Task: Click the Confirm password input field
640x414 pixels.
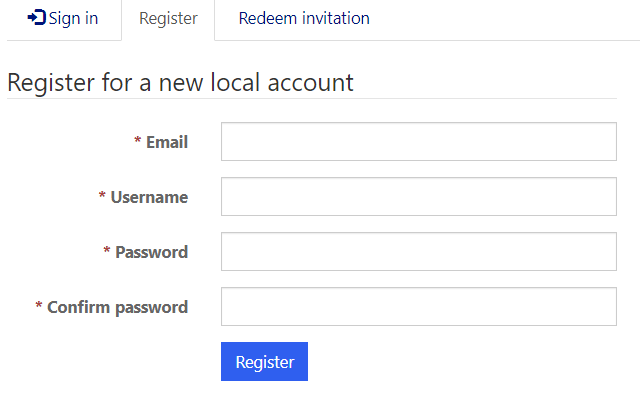Action: 418,307
